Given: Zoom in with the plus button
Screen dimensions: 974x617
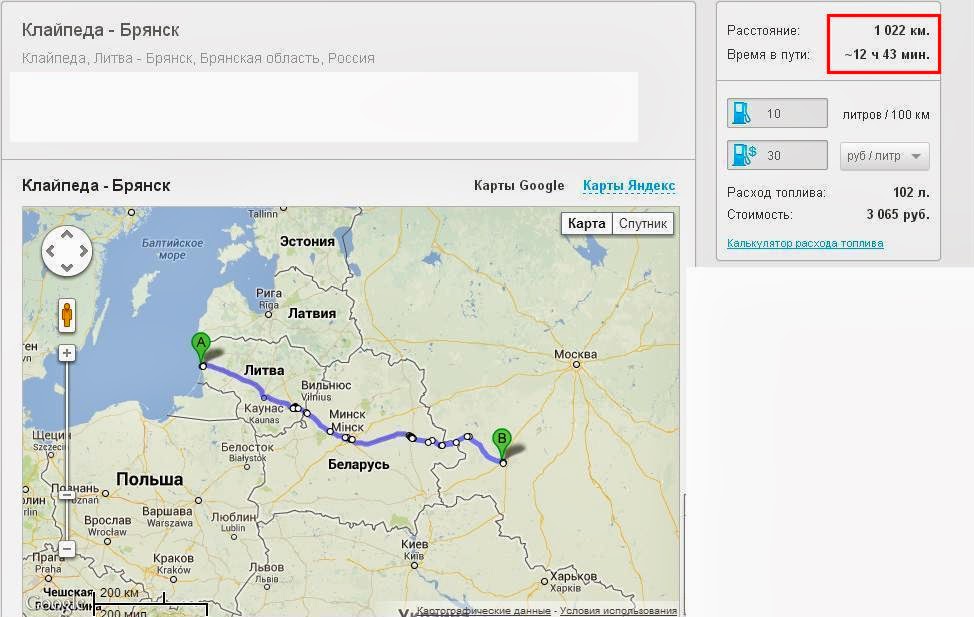Looking at the screenshot, I should 67,353.
